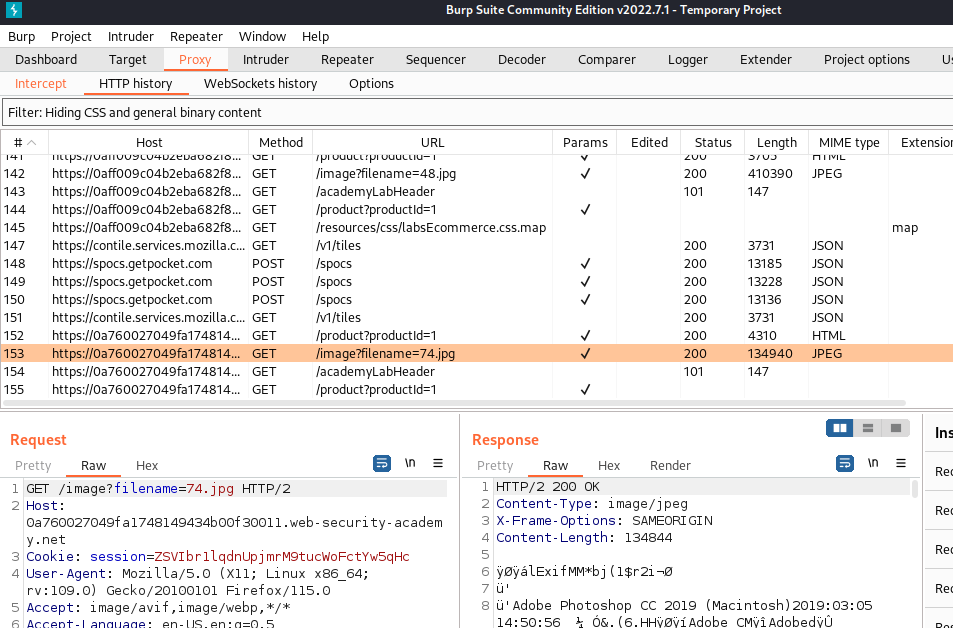Switch Request view to Raw
Viewport: 953px width, 628px height.
(94, 466)
